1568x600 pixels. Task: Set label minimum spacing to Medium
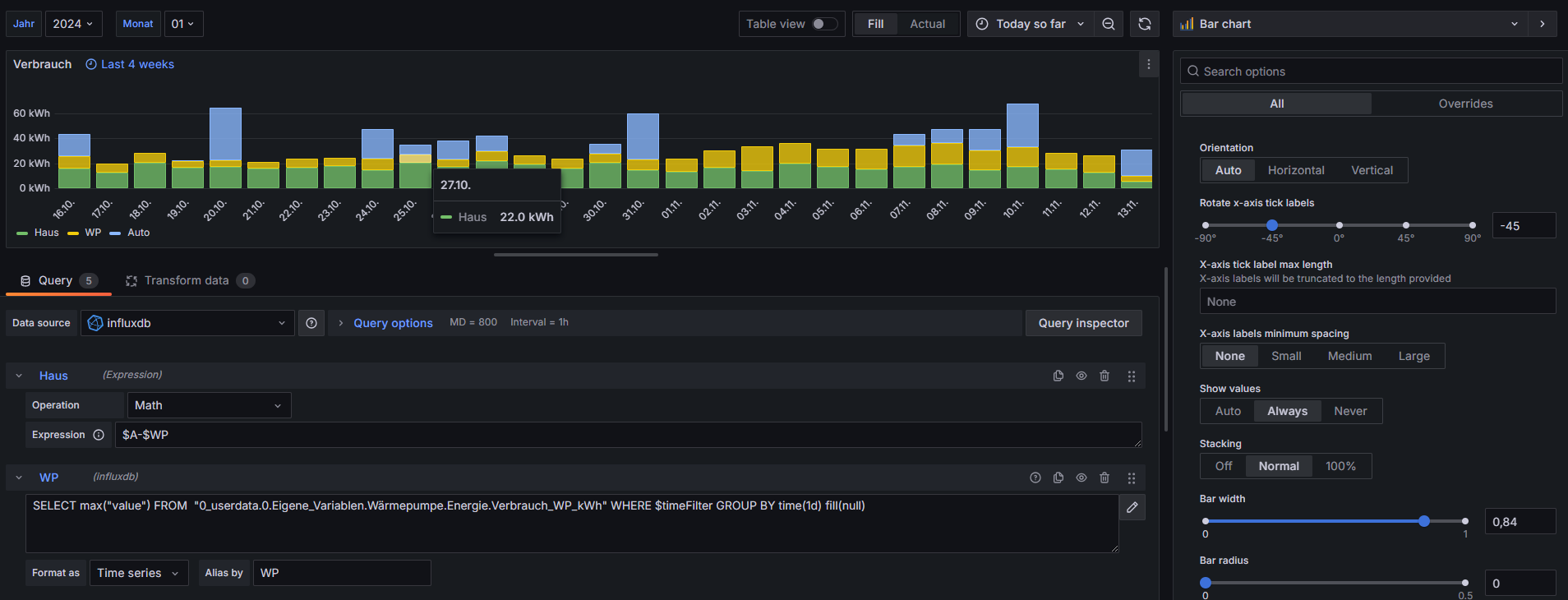(x=1349, y=356)
